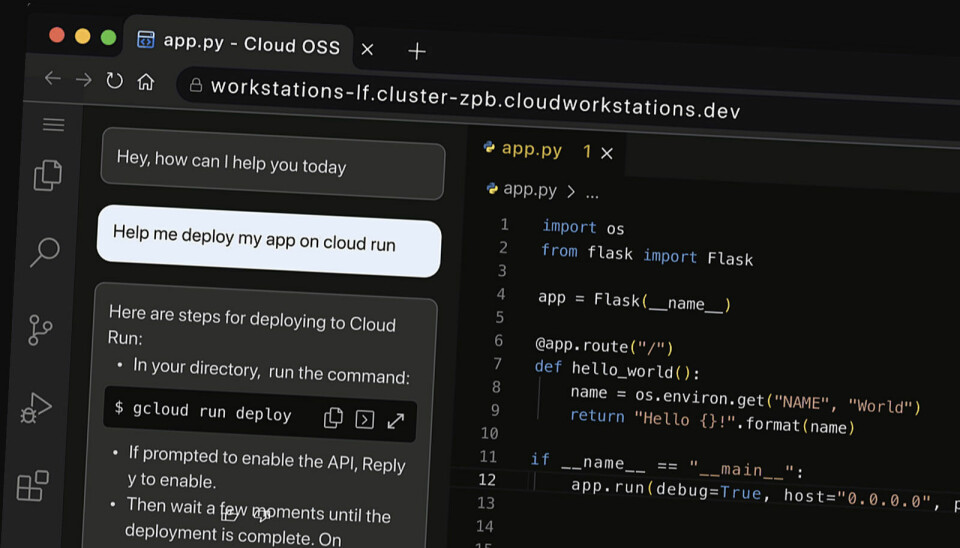The width and height of the screenshot is (960, 548).
Task: Click the 'from flask import Flask' line
Action: point(647,254)
